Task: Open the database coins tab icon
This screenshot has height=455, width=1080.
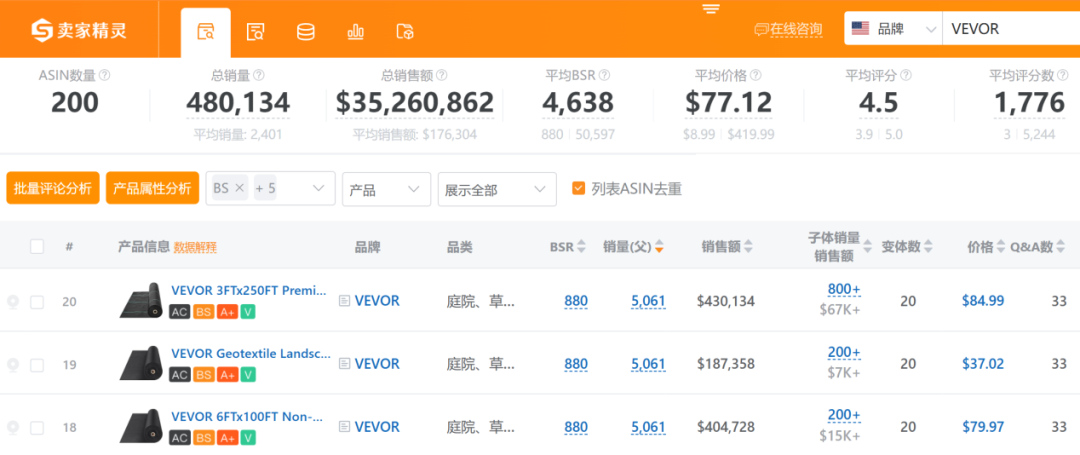Action: coord(306,32)
